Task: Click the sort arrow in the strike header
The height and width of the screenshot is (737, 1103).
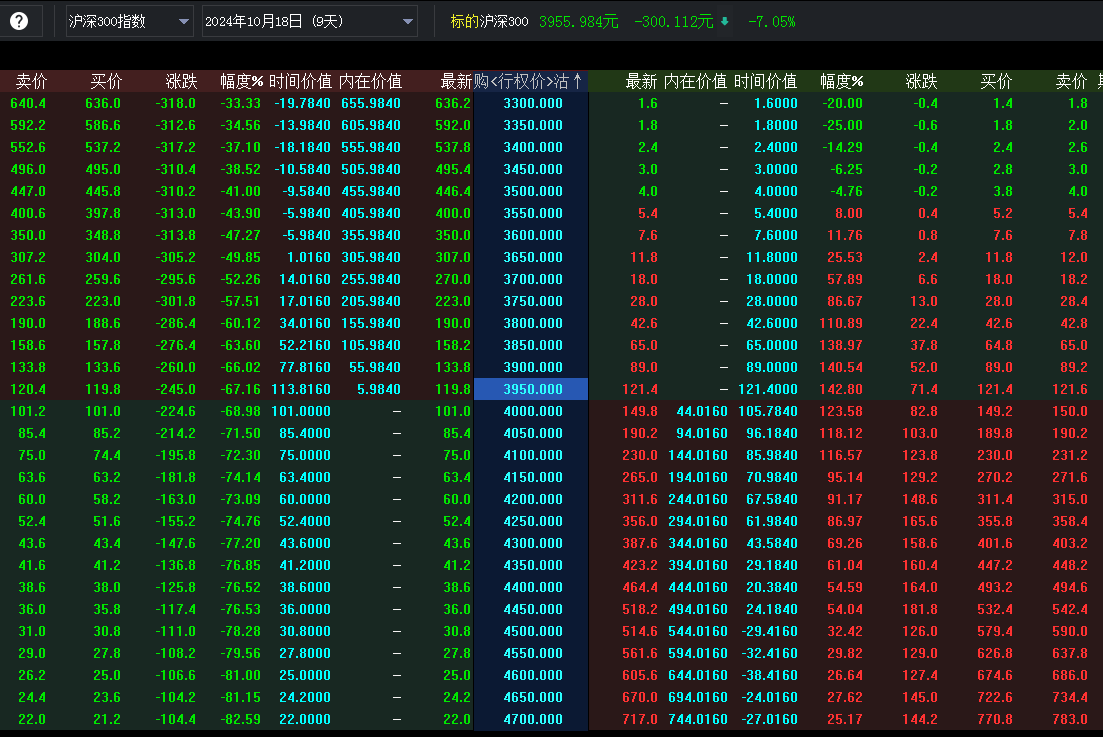Action: (x=578, y=82)
